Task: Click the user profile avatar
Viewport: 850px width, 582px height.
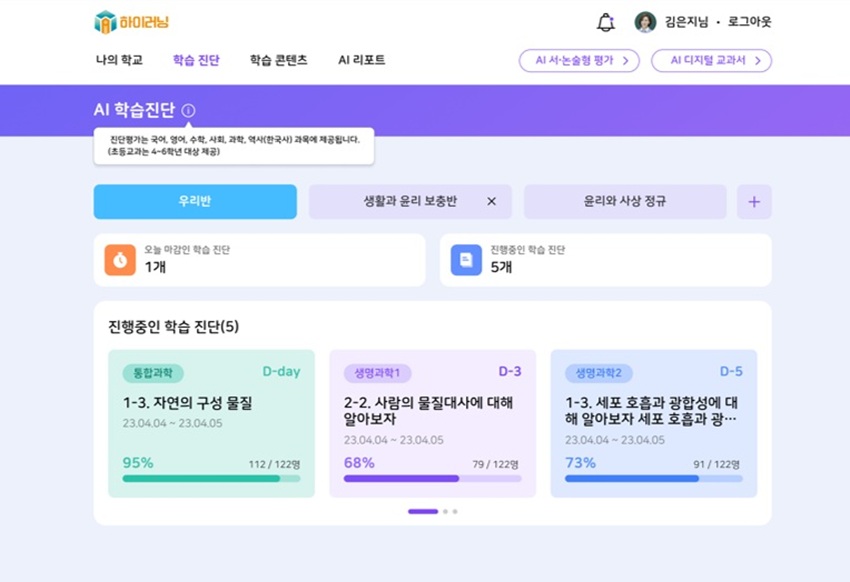Action: pyautogui.click(x=645, y=22)
